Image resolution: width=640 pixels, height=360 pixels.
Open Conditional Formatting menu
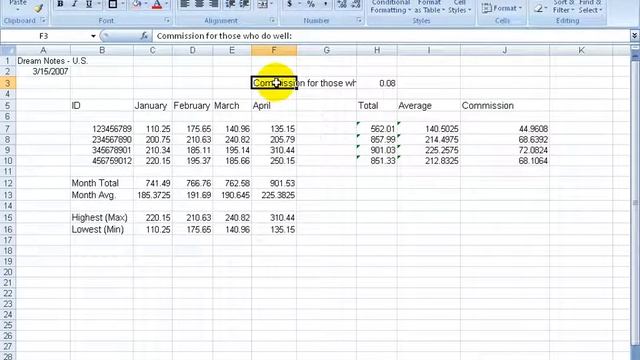click(x=390, y=7)
